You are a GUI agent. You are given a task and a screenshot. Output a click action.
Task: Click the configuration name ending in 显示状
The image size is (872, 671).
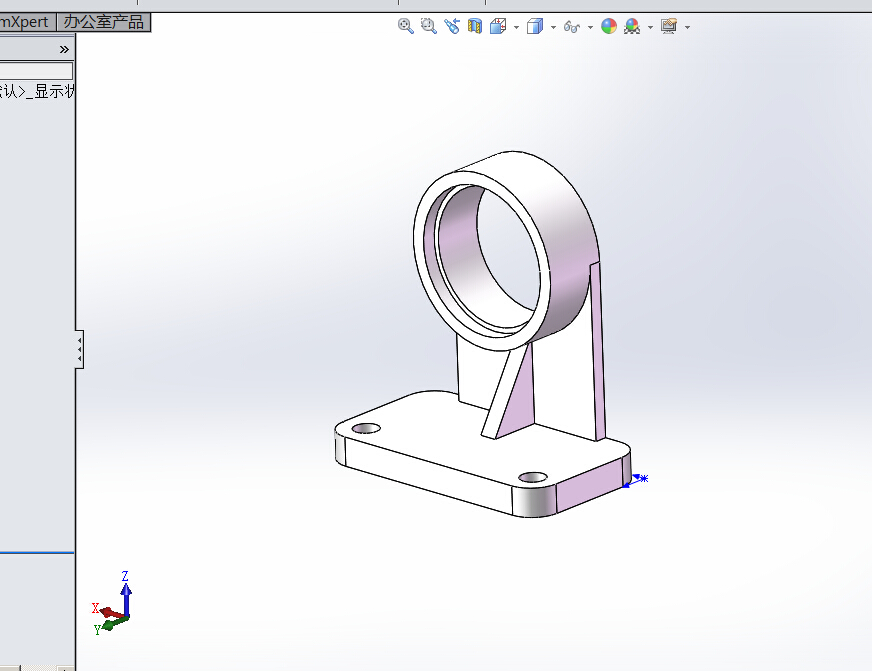pos(37,91)
